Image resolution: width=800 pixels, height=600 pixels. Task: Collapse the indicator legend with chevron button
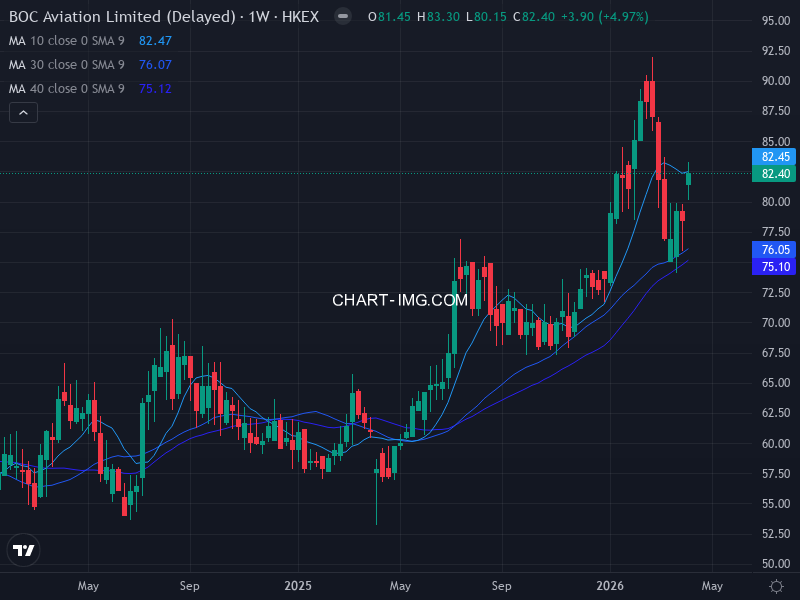pyautogui.click(x=23, y=113)
